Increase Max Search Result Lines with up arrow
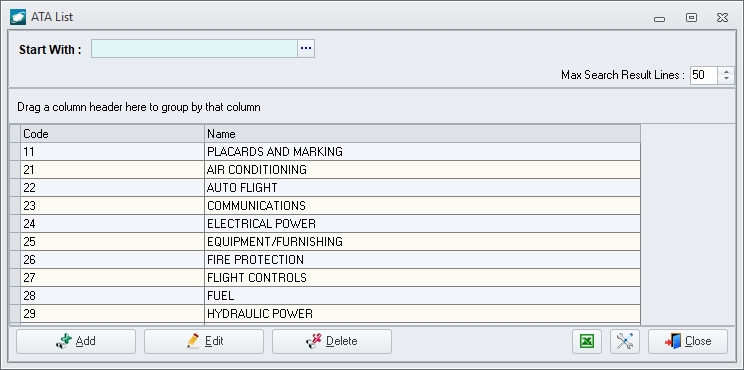 tap(726, 71)
